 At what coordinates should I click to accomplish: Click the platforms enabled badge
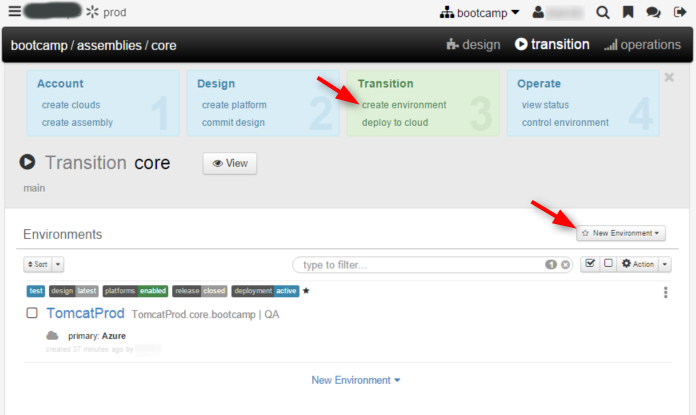pos(135,291)
